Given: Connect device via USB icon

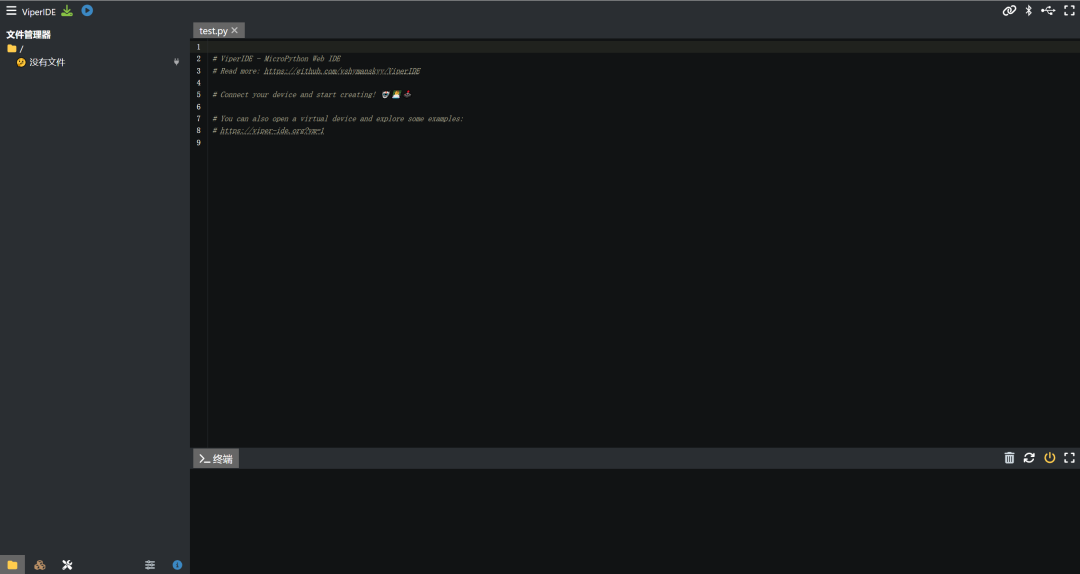Looking at the screenshot, I should click(1048, 11).
